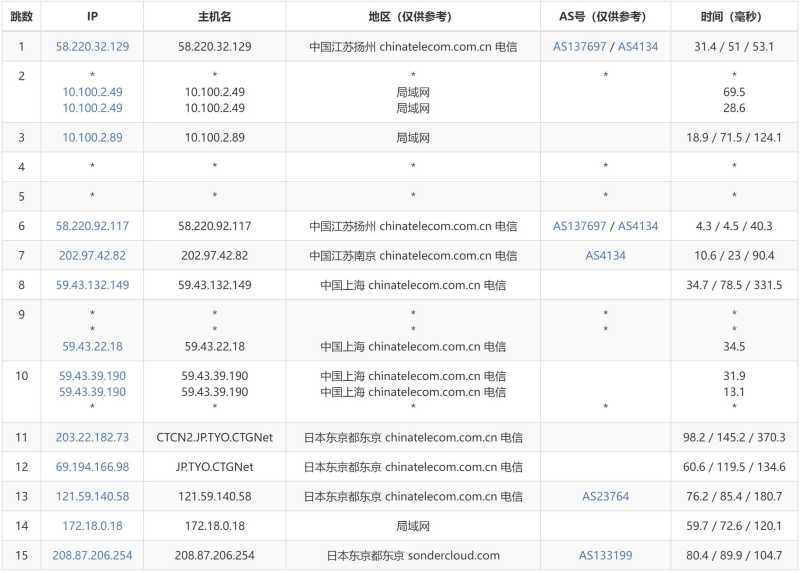Select the 121.59.140.58 IP link

coord(92,496)
